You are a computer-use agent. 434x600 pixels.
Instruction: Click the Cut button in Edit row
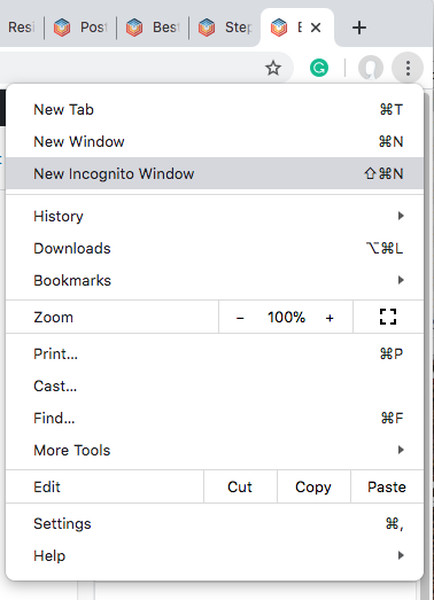(240, 487)
